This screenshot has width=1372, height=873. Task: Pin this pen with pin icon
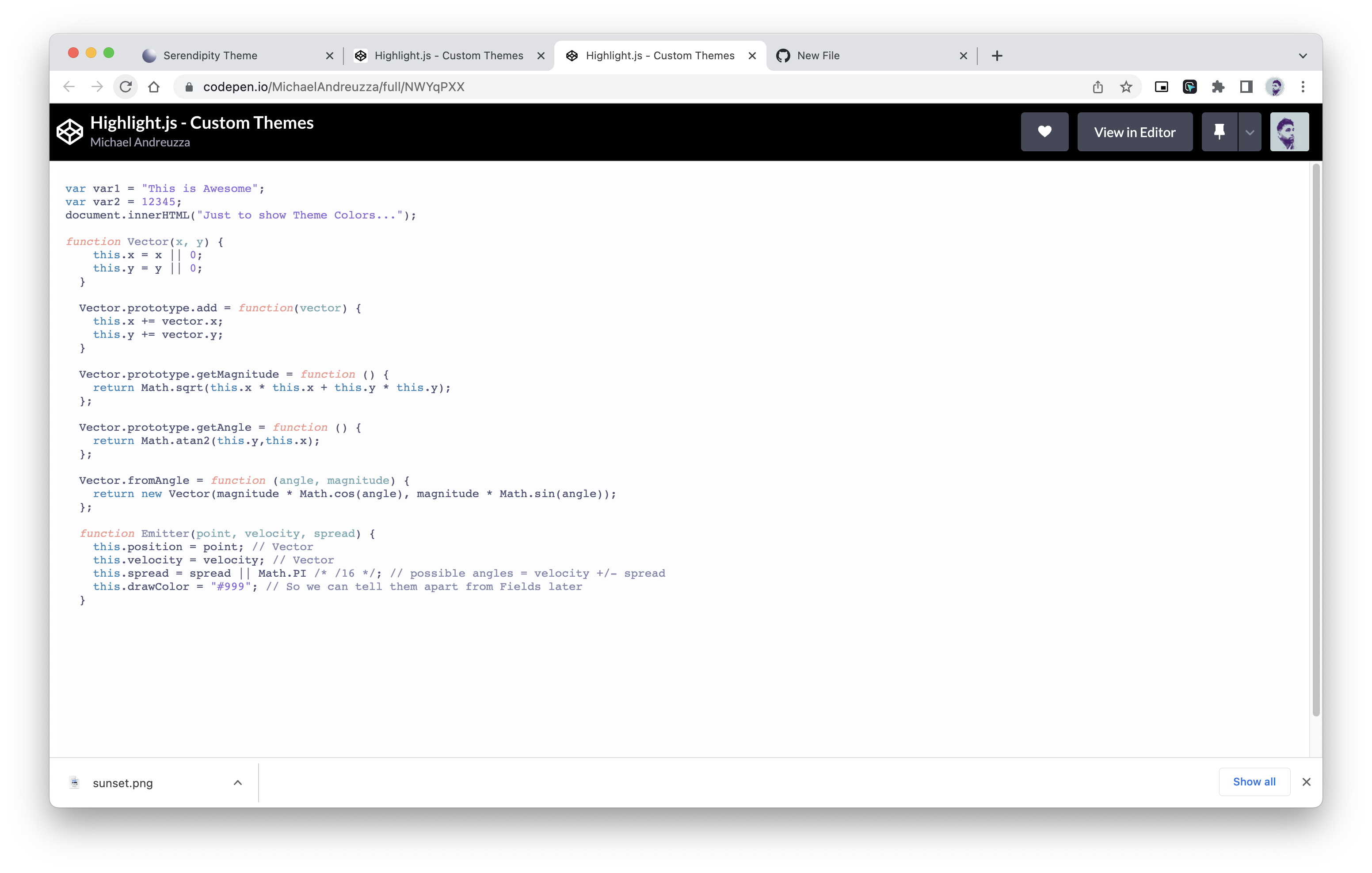coord(1219,132)
